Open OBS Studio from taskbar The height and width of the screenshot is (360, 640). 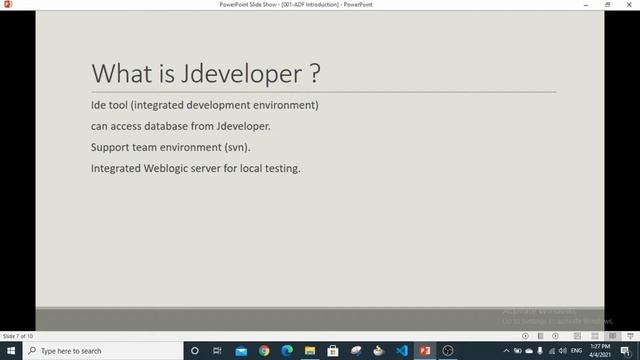[448, 351]
